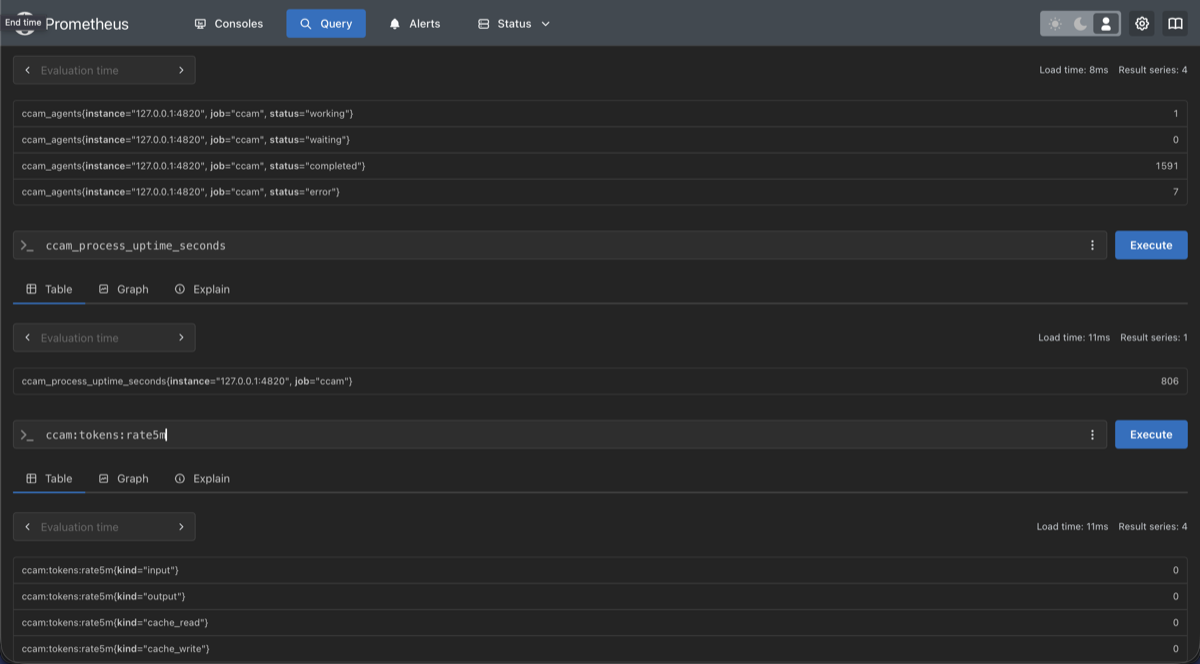Open the Alerts page
Image resolution: width=1200 pixels, height=664 pixels.
[414, 24]
